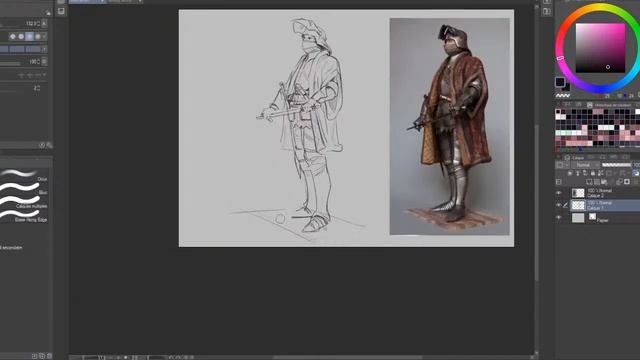Click the reset tool properties icon
This screenshot has height=360, width=640.
42,145
